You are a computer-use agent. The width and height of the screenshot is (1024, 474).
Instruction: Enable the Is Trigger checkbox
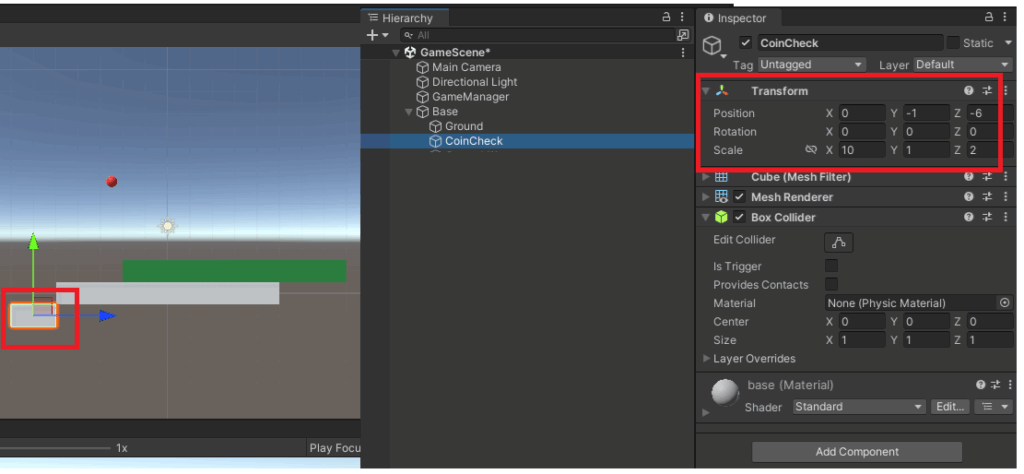coord(831,266)
